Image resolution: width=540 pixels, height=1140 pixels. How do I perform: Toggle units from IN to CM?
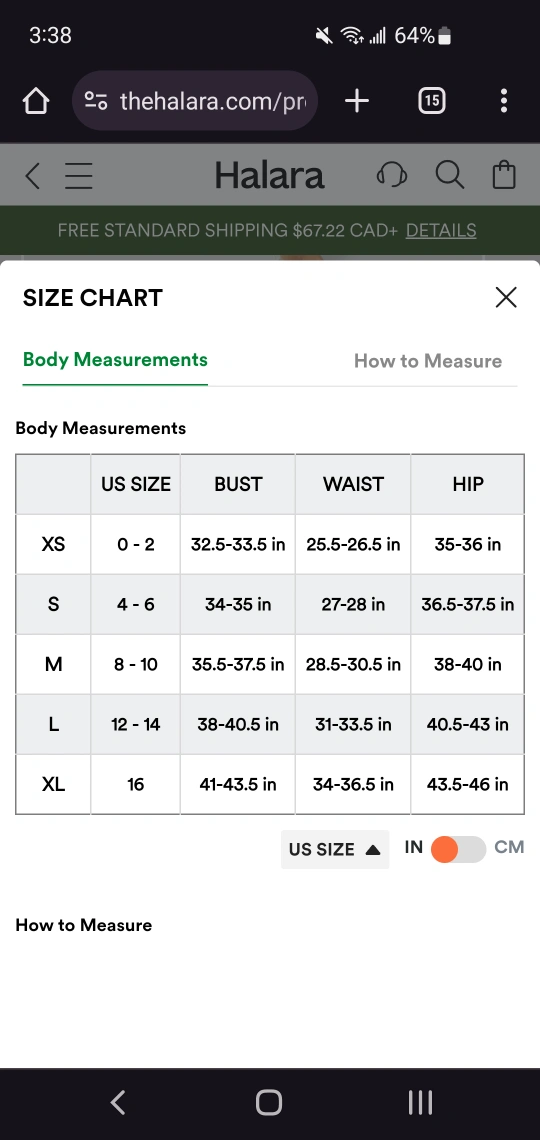point(458,849)
